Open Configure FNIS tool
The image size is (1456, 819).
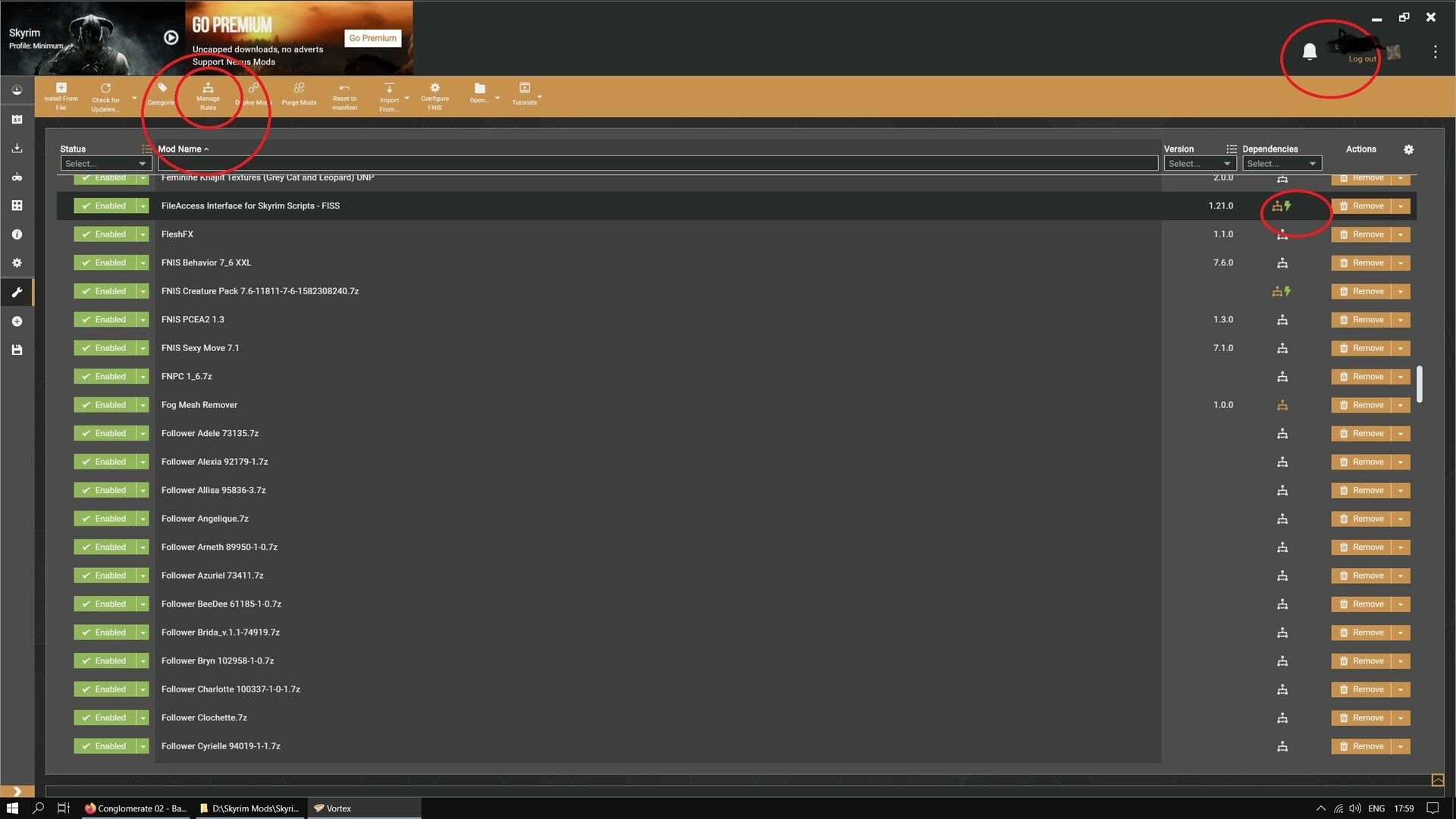click(435, 96)
